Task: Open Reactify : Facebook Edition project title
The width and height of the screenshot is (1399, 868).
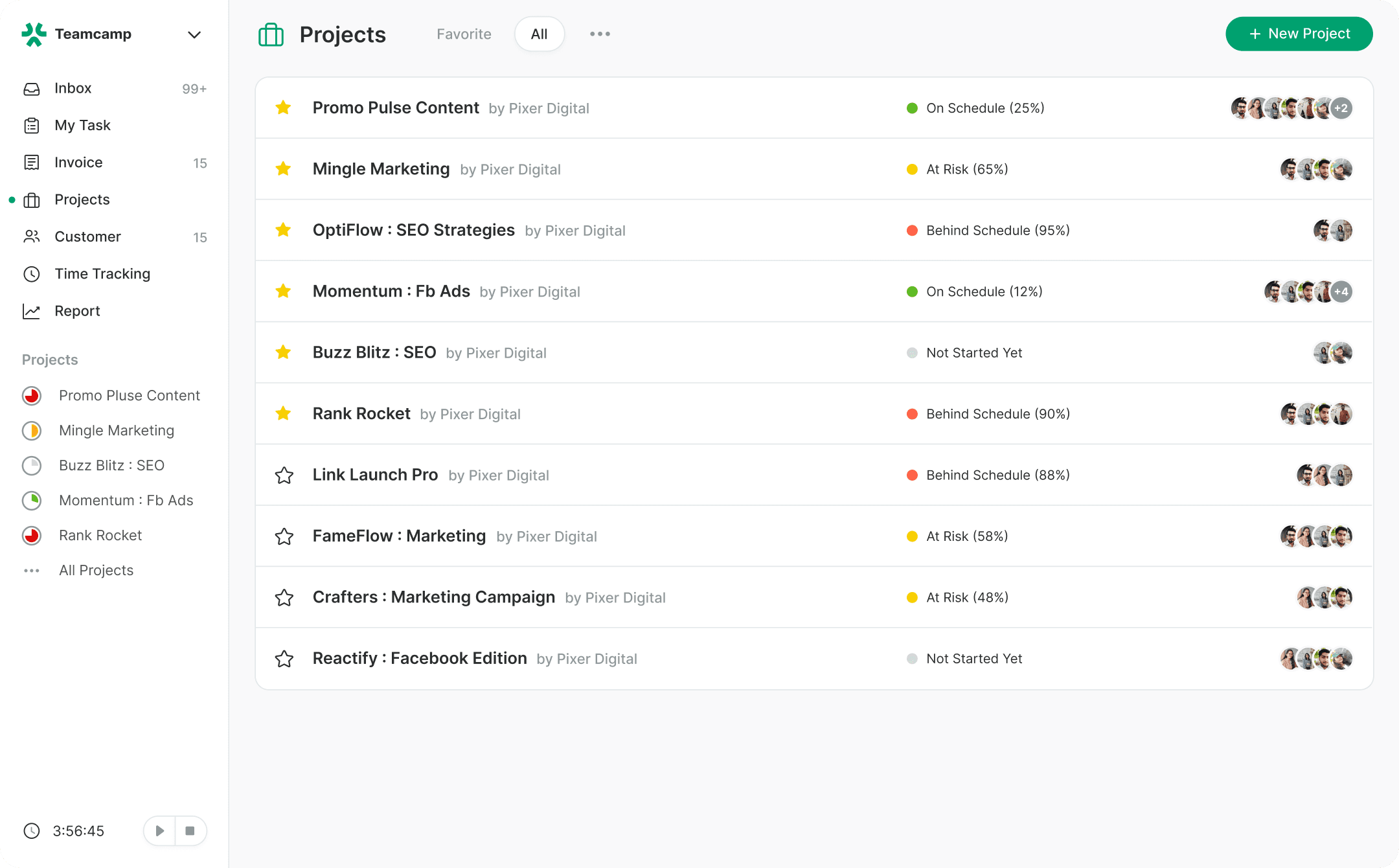Action: click(x=420, y=658)
